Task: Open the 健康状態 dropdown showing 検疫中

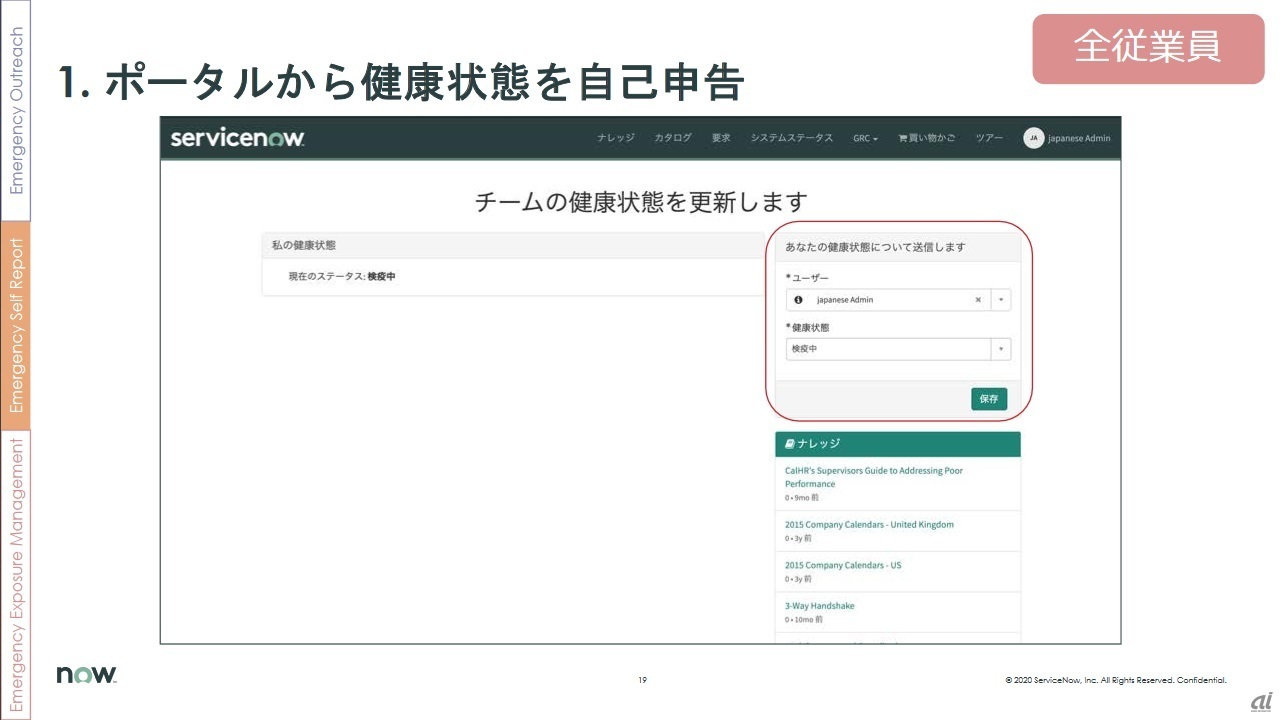Action: [897, 349]
